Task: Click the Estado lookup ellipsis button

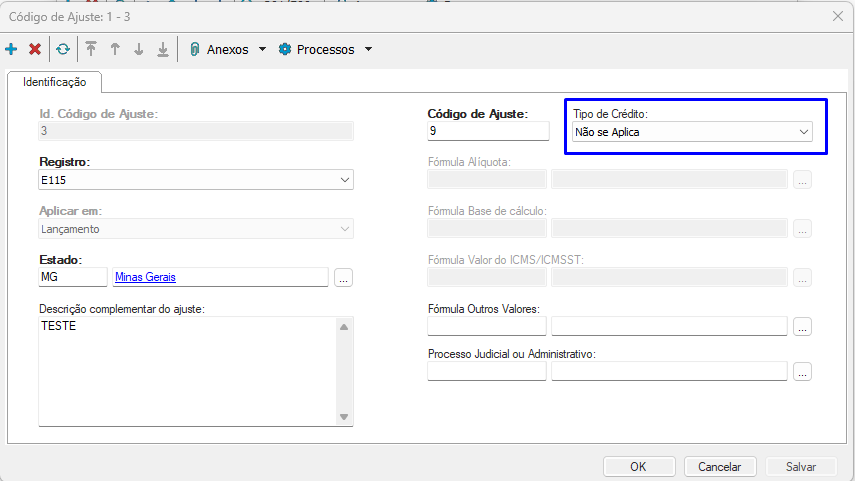Action: (x=343, y=278)
